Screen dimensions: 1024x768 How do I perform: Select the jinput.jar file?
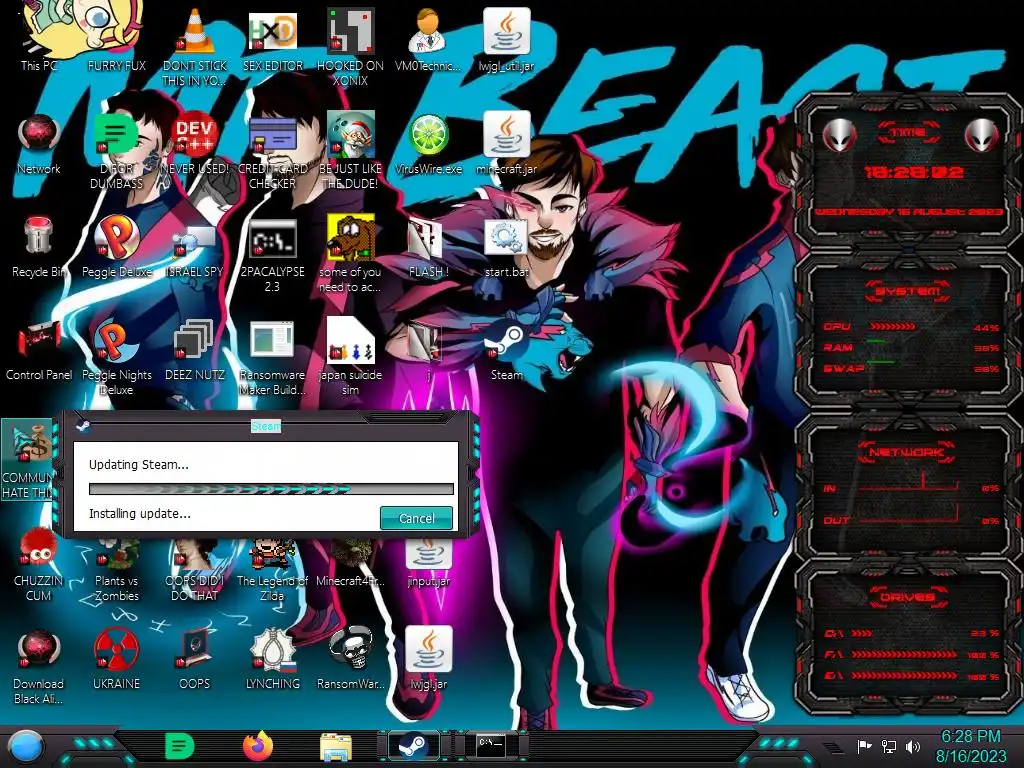pyautogui.click(x=428, y=562)
